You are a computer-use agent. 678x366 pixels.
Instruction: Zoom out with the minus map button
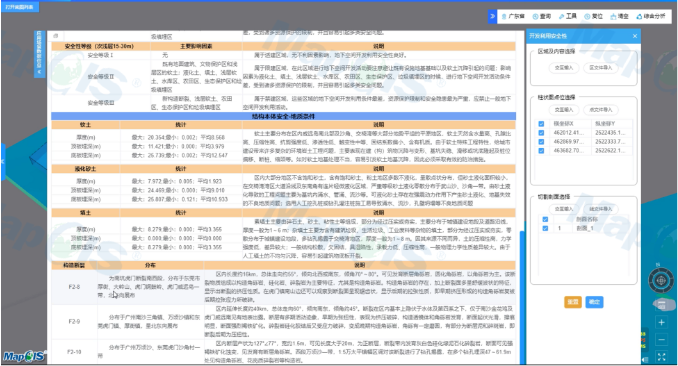(x=661, y=340)
